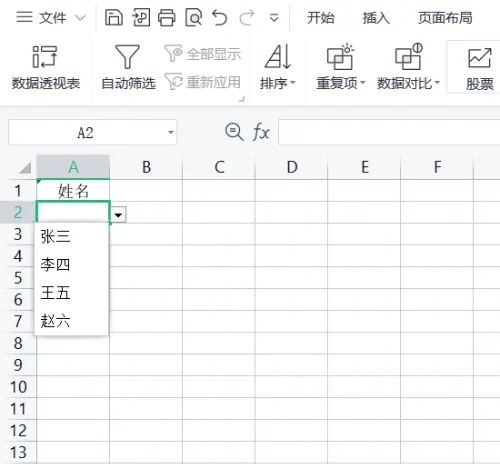Open print preview icon
This screenshot has height=464, width=500.
click(x=194, y=17)
